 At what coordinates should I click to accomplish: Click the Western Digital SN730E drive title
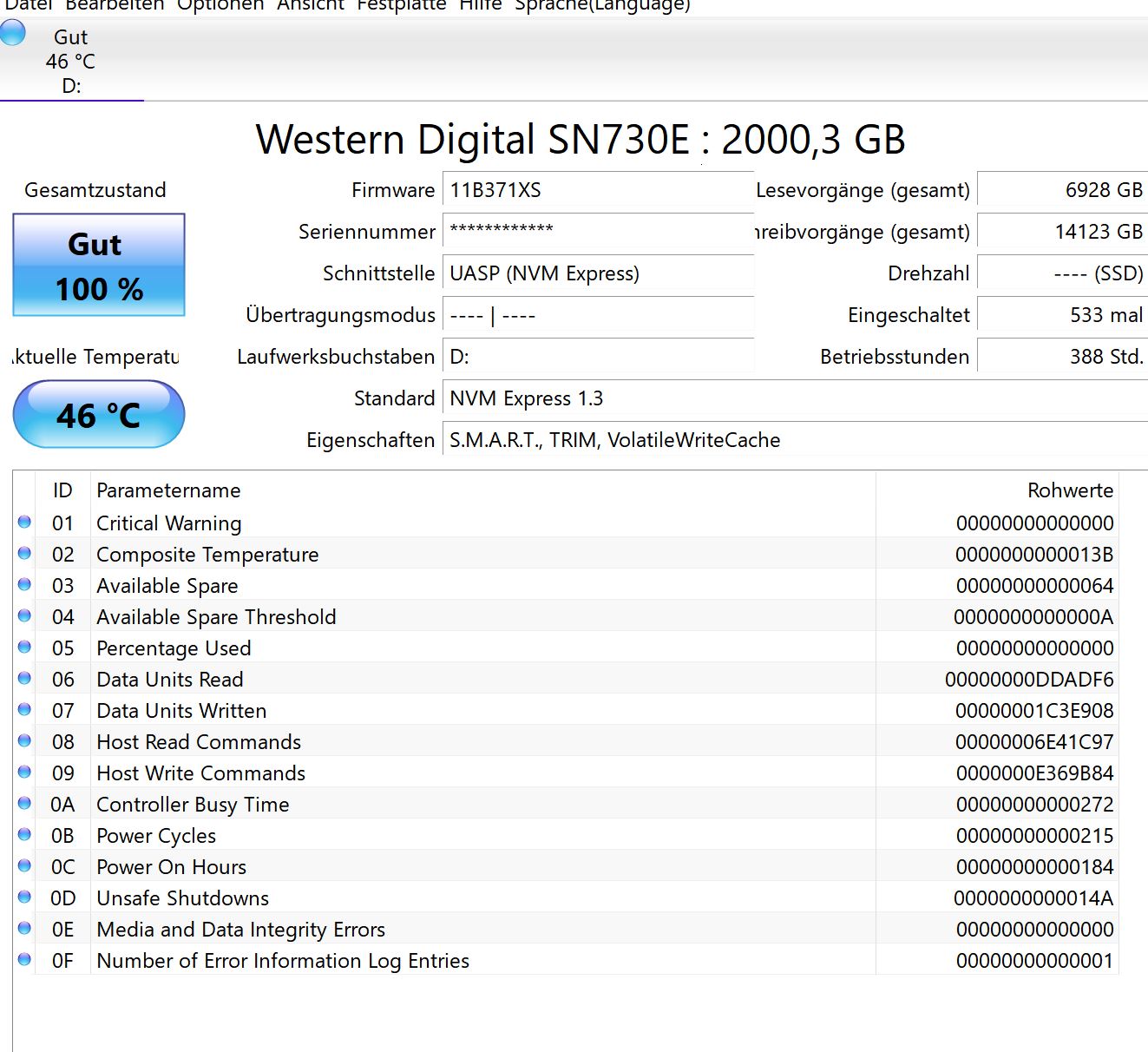[581, 140]
